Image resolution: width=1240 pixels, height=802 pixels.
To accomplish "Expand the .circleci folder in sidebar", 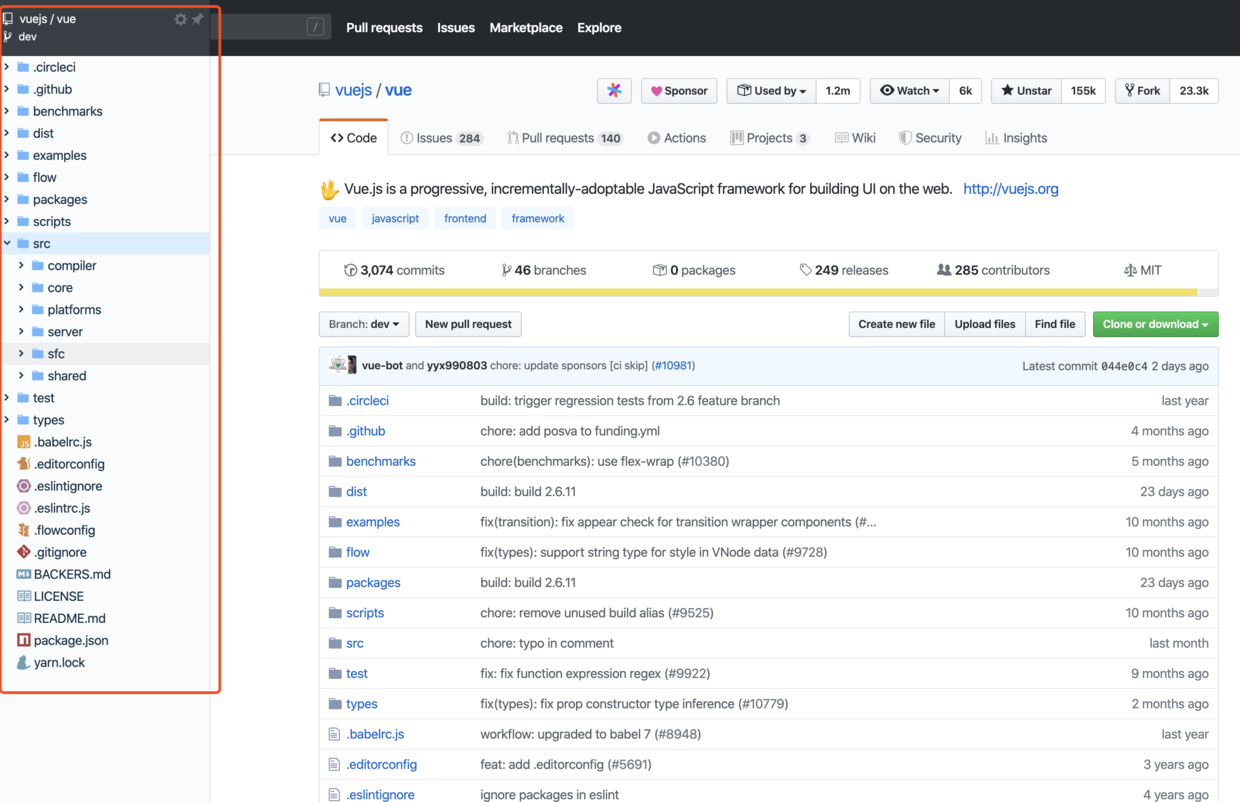I will [x=8, y=67].
